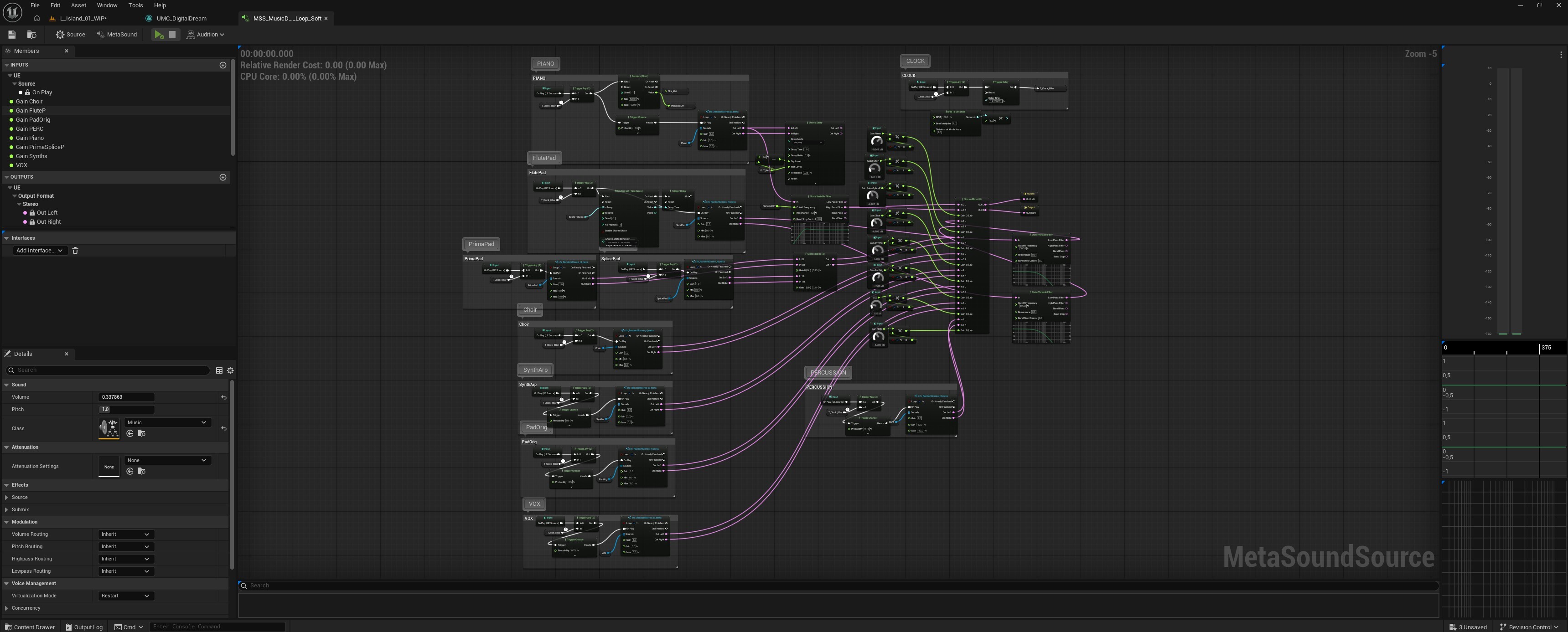The height and width of the screenshot is (632, 1568).
Task: Add a new output with the plus icon
Action: (x=223, y=177)
